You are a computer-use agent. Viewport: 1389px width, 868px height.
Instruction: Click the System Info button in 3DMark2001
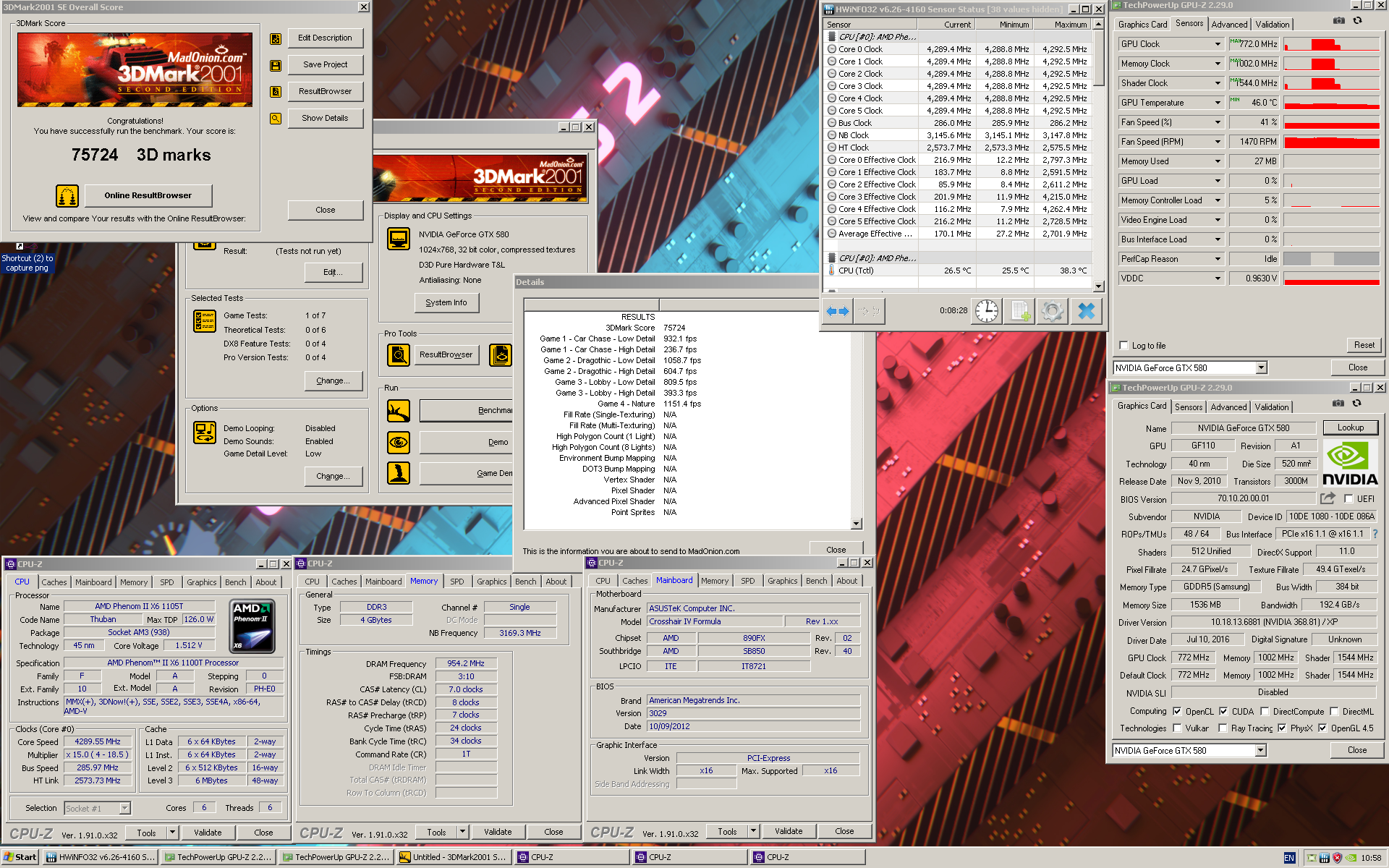pyautogui.click(x=446, y=302)
